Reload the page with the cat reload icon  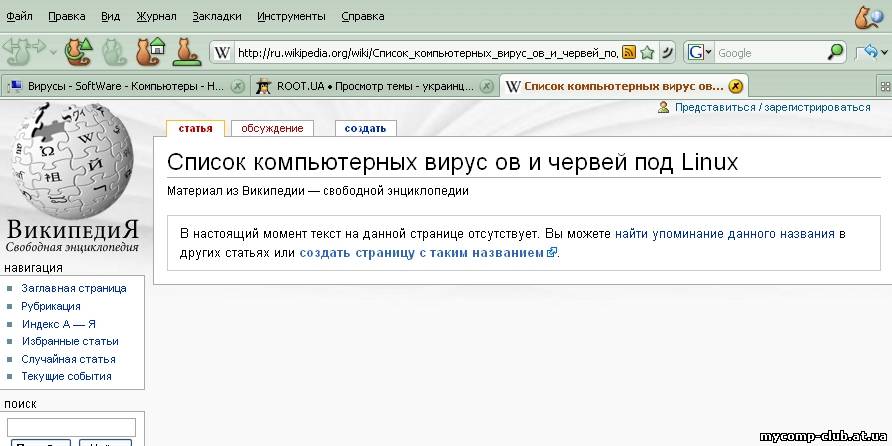pyautogui.click(x=78, y=52)
